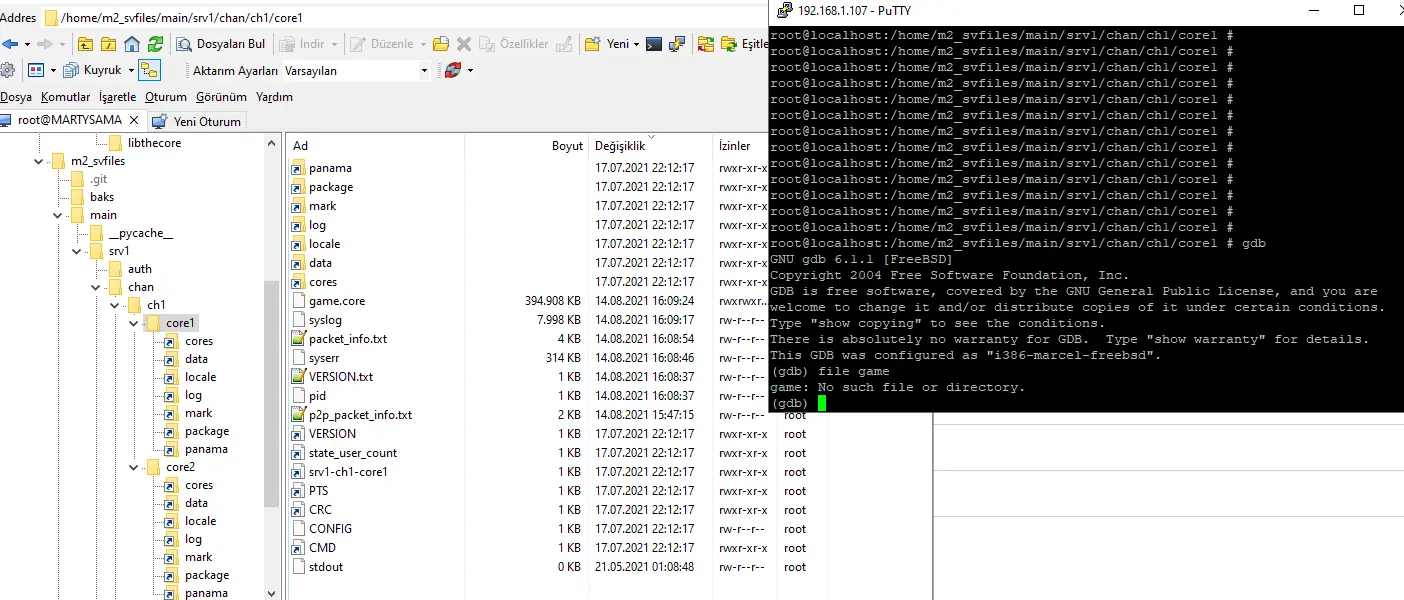This screenshot has height=600, width=1404.
Task: Click the PuTTY title bar icon
Action: tap(783, 10)
